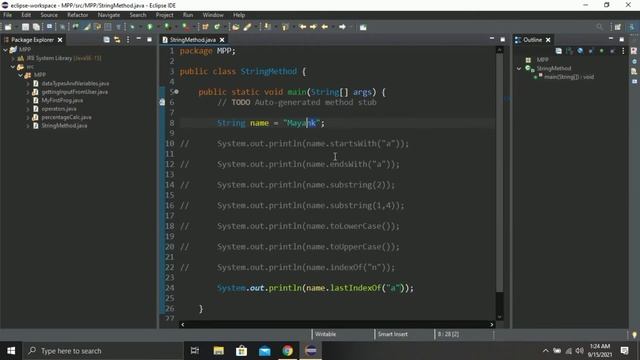Click the Save toolbar icon
The width and height of the screenshot is (640, 360).
click(x=25, y=27)
